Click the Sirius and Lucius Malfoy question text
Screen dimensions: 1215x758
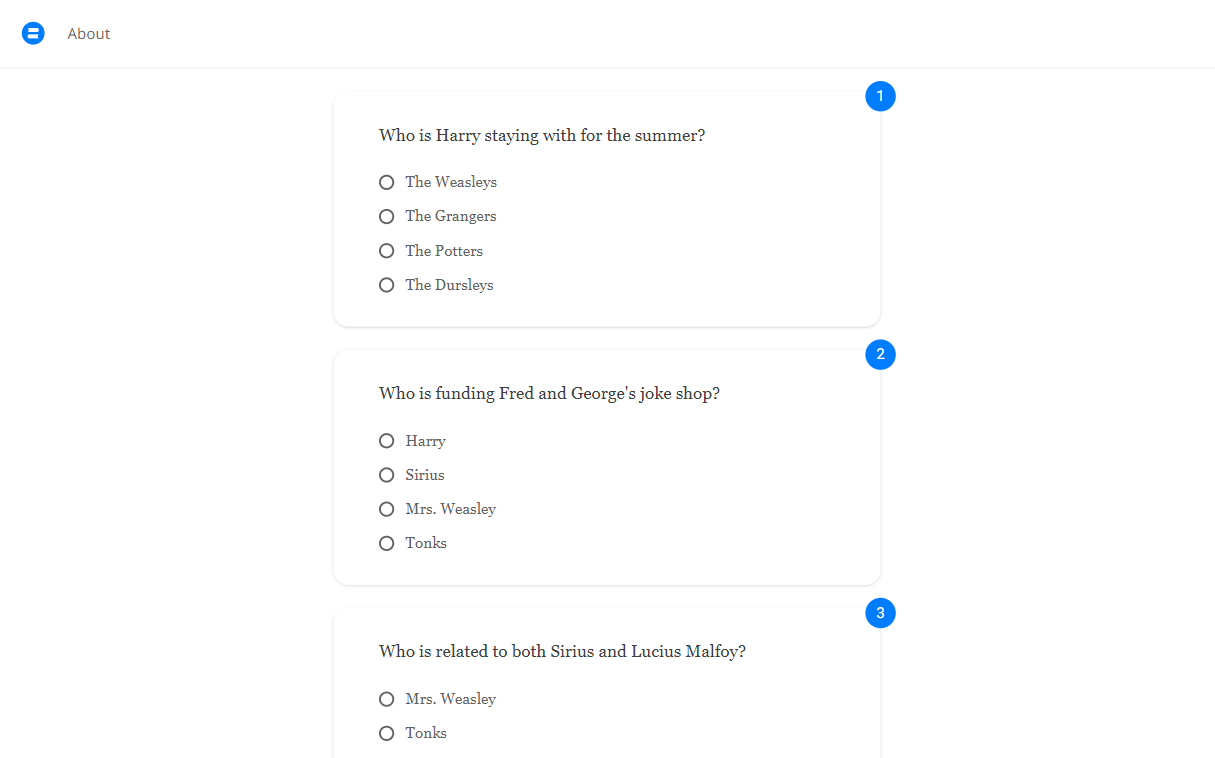(562, 651)
